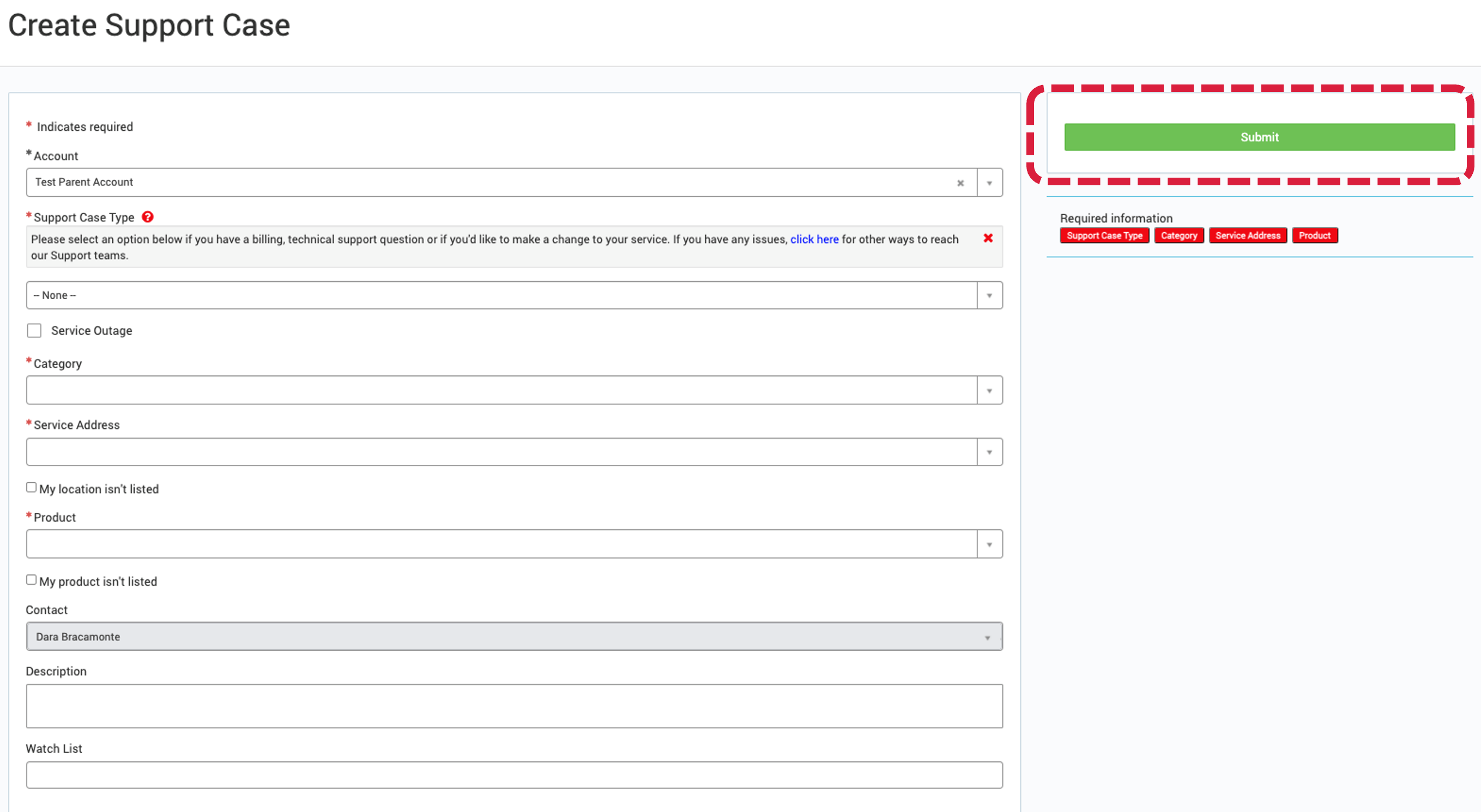Click the red Category required tag

1178,235
